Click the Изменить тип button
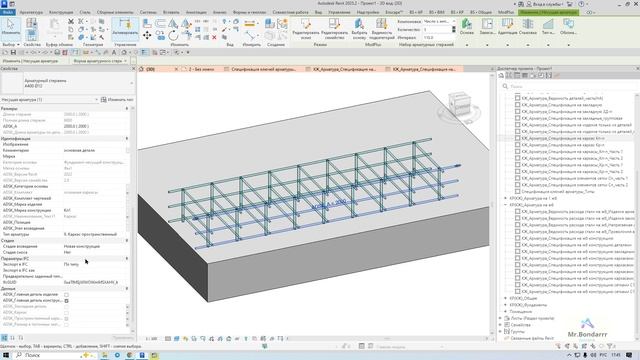 tap(117, 100)
